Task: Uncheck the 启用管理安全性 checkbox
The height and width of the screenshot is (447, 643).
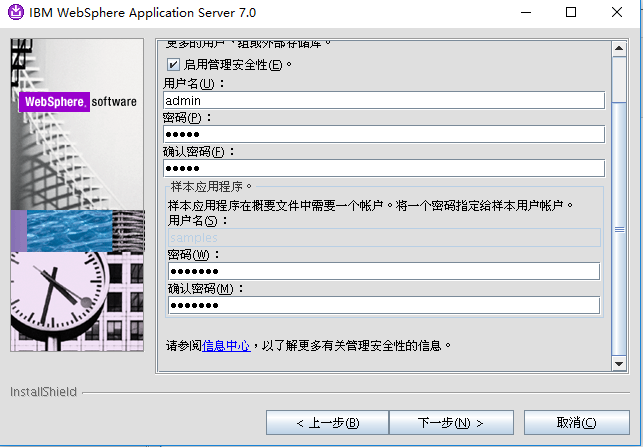Action: pyautogui.click(x=173, y=64)
